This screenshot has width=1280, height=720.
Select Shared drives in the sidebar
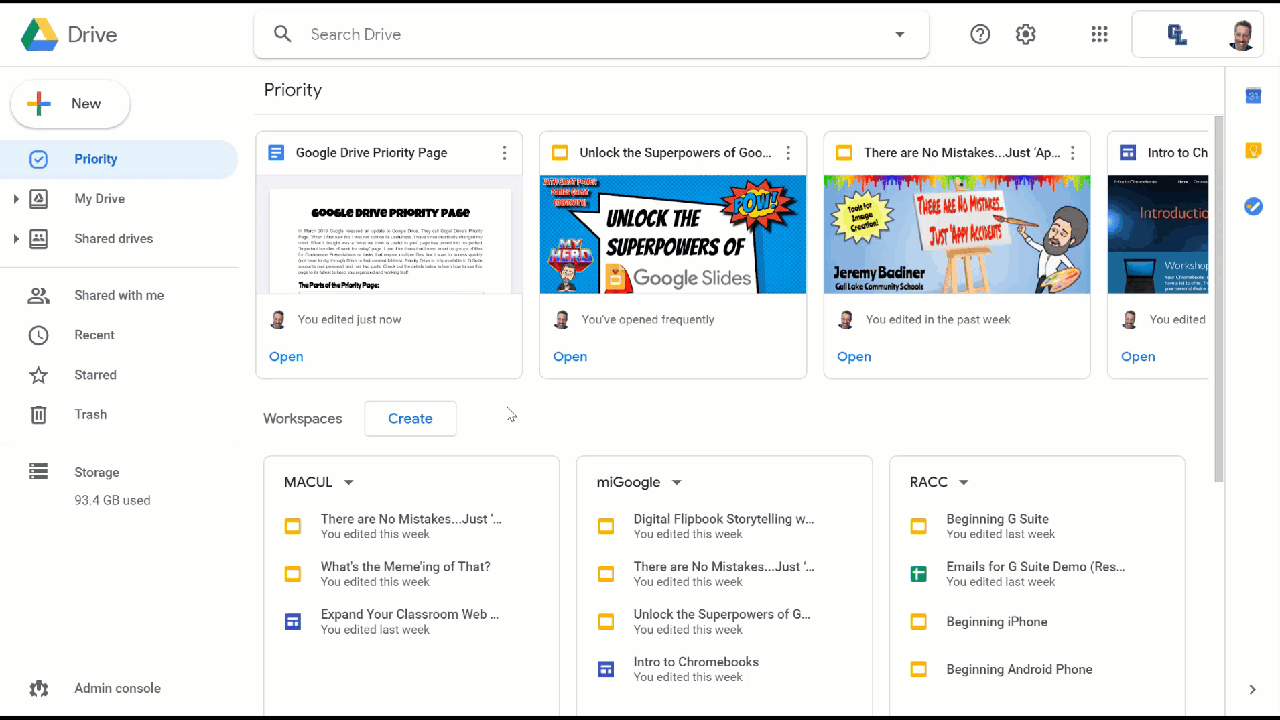[x=119, y=239]
